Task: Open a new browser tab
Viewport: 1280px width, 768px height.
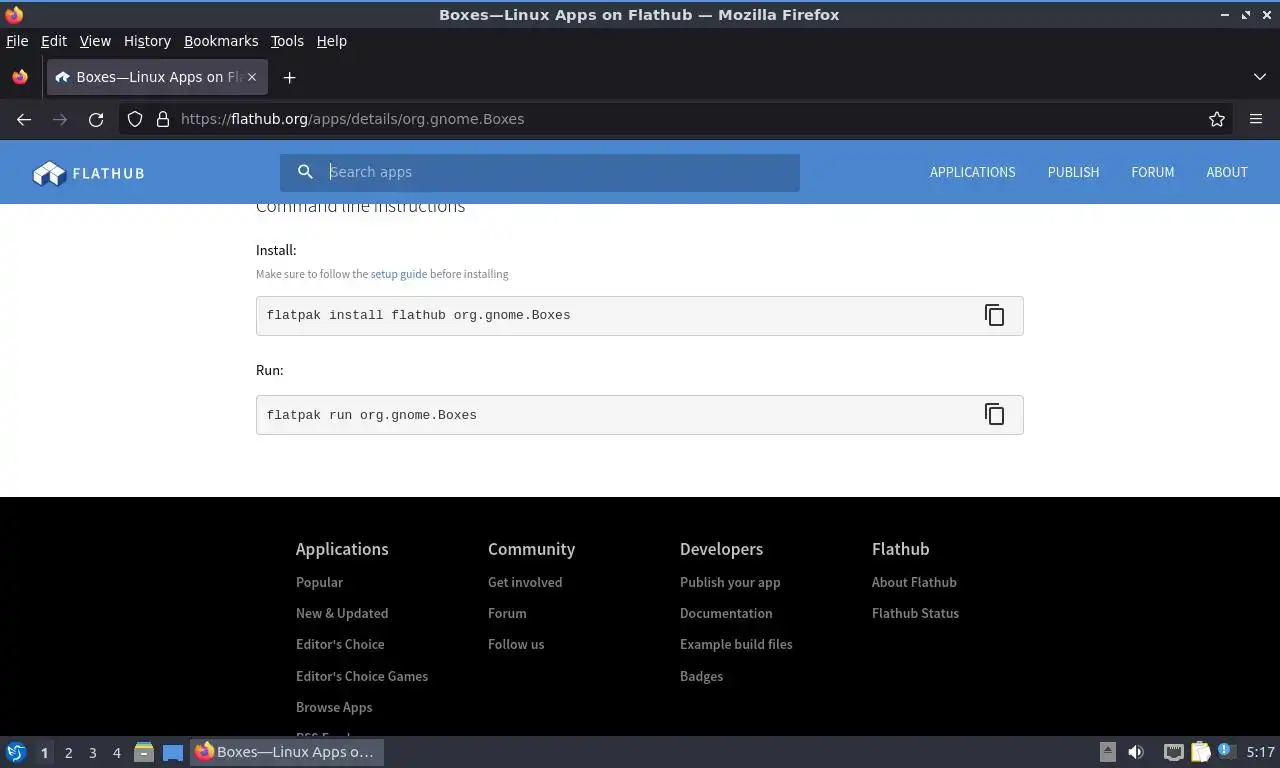Action: [x=289, y=77]
